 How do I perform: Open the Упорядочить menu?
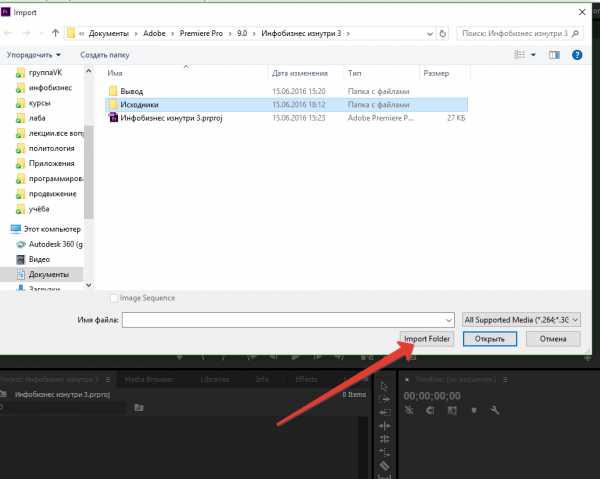pos(33,54)
